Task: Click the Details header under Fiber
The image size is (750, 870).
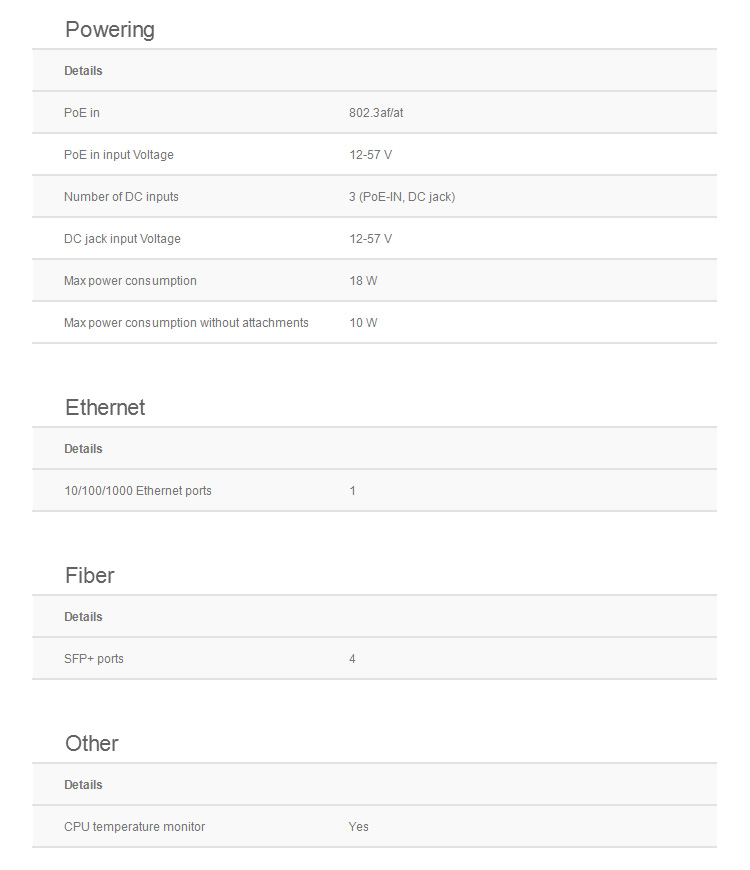Action: pyautogui.click(x=83, y=617)
